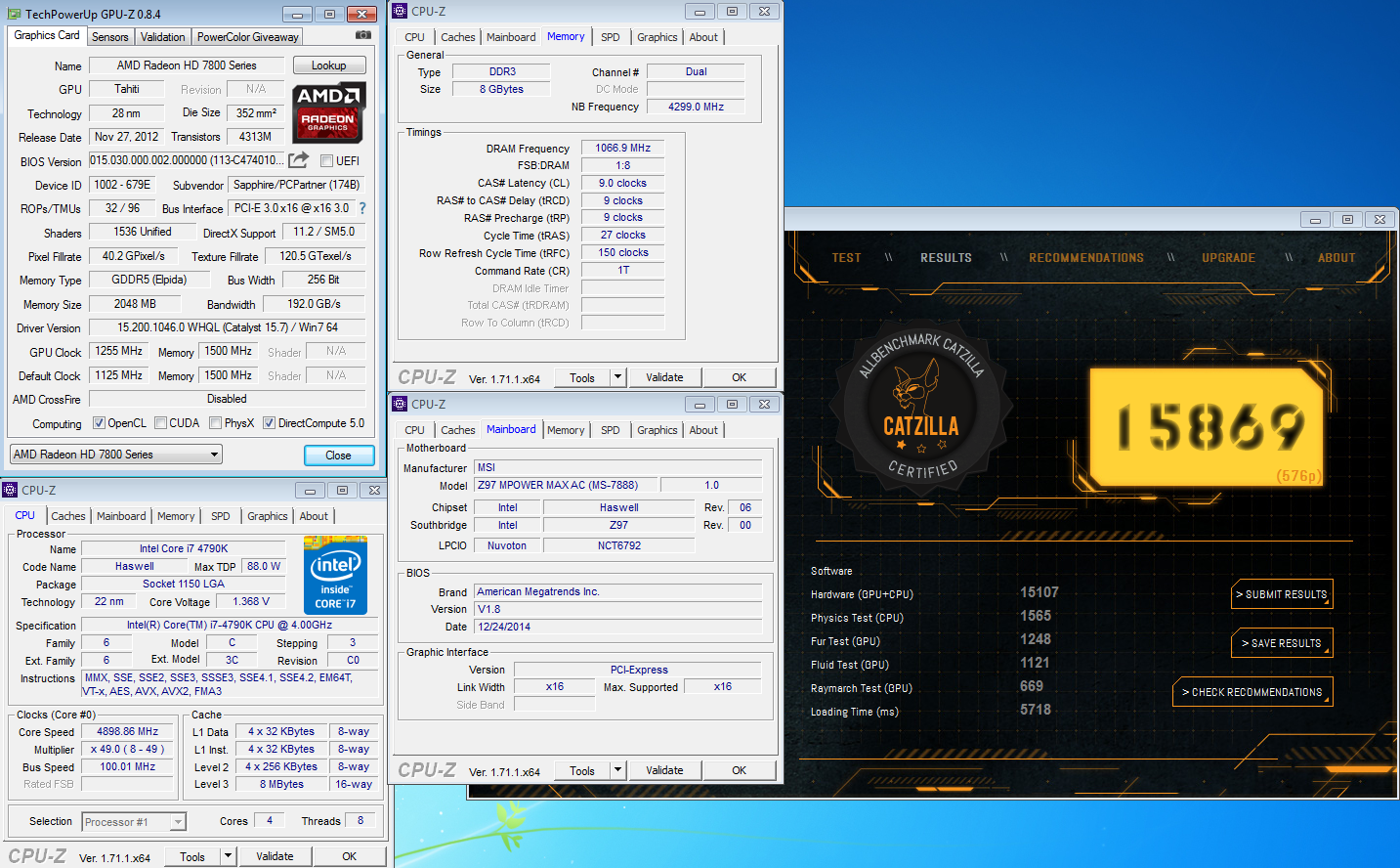Open the Catzilla ABOUT menu item

click(x=1336, y=258)
